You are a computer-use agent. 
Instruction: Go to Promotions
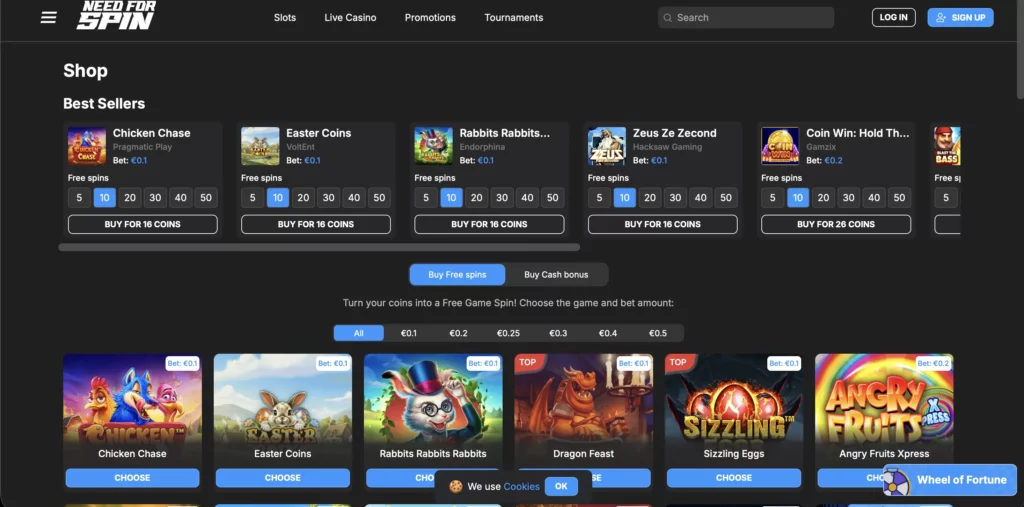[430, 18]
